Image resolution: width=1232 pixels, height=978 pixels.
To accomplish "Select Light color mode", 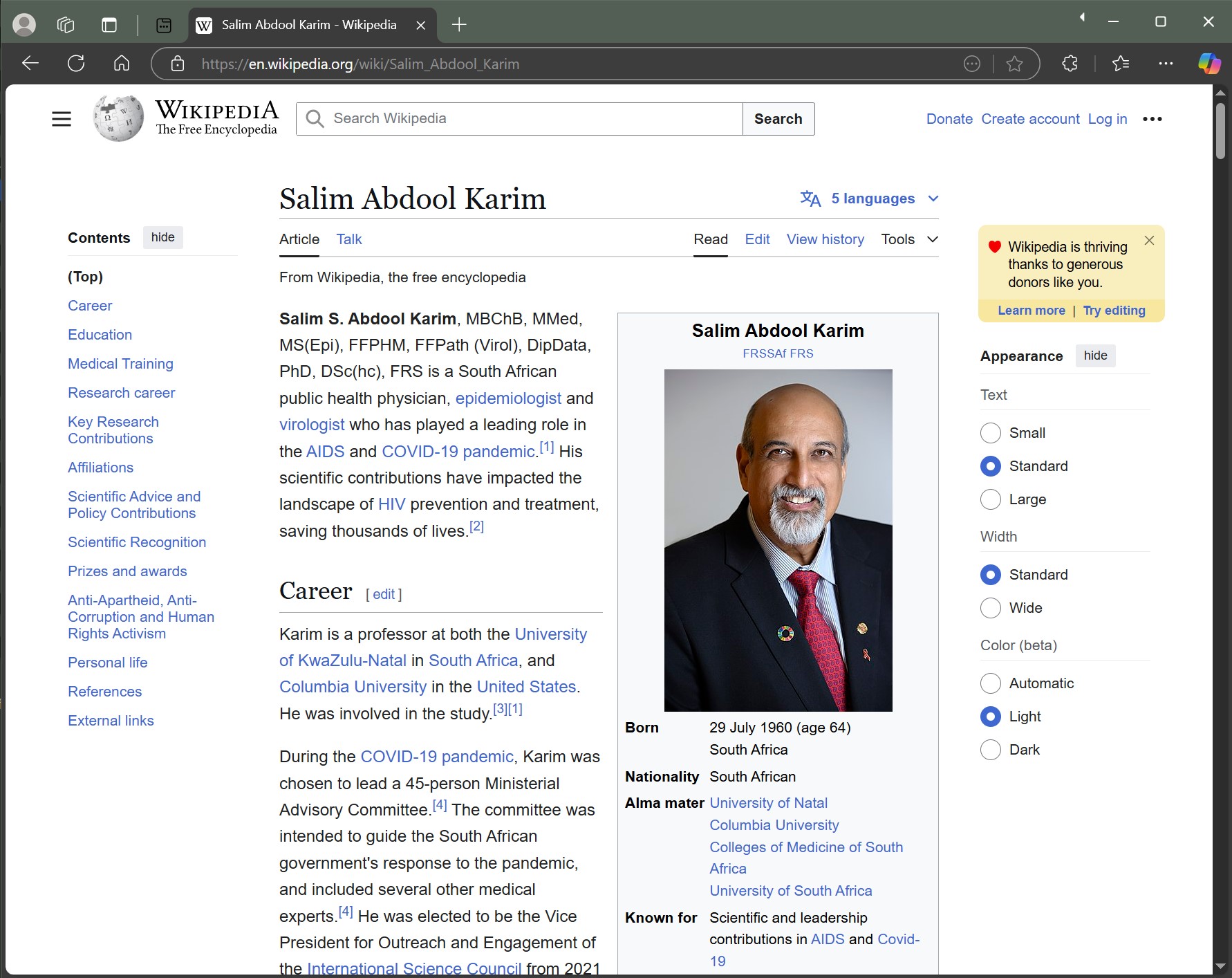I will tap(991, 717).
